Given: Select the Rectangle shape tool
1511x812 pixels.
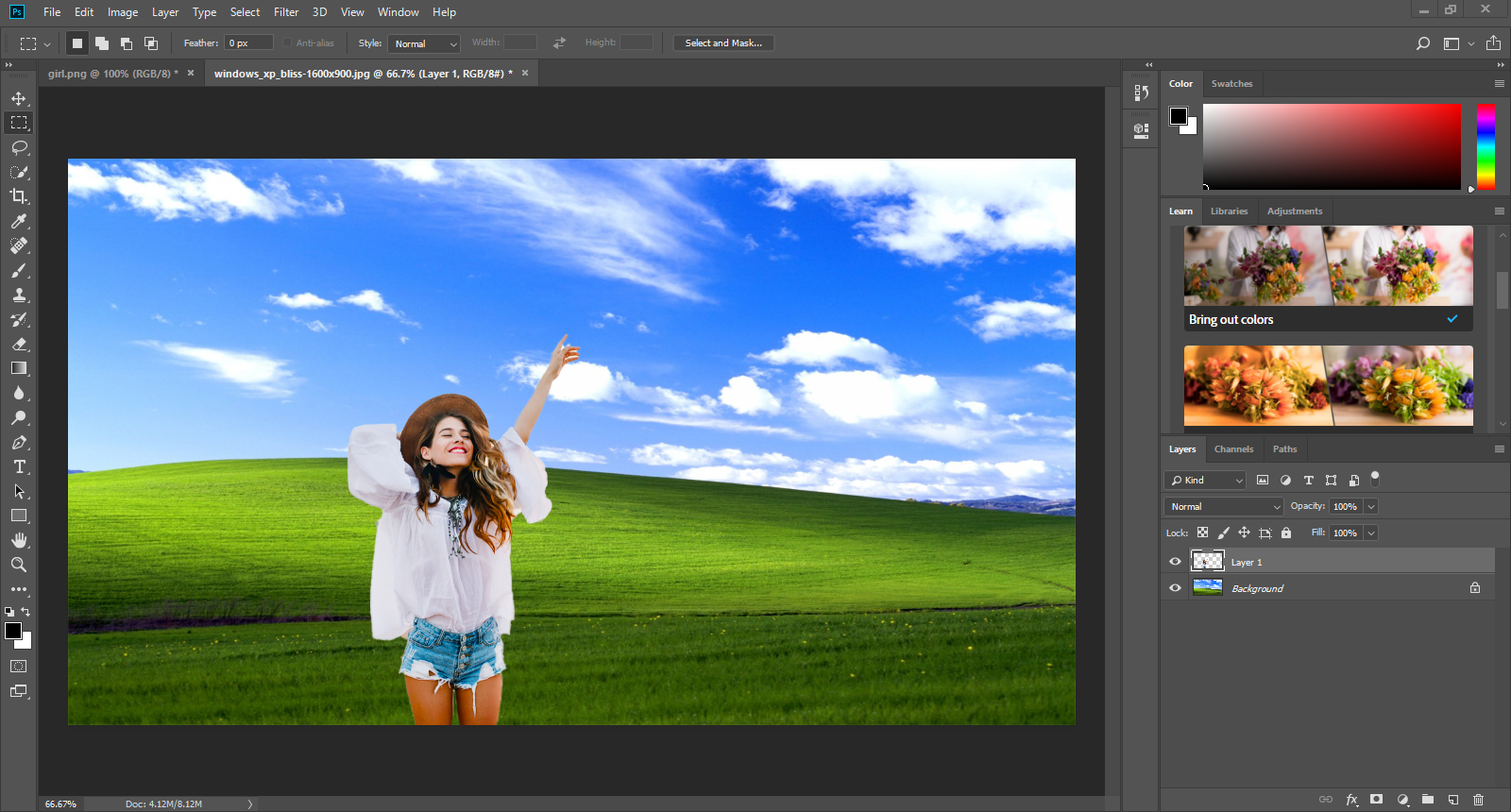Looking at the screenshot, I should click(19, 516).
